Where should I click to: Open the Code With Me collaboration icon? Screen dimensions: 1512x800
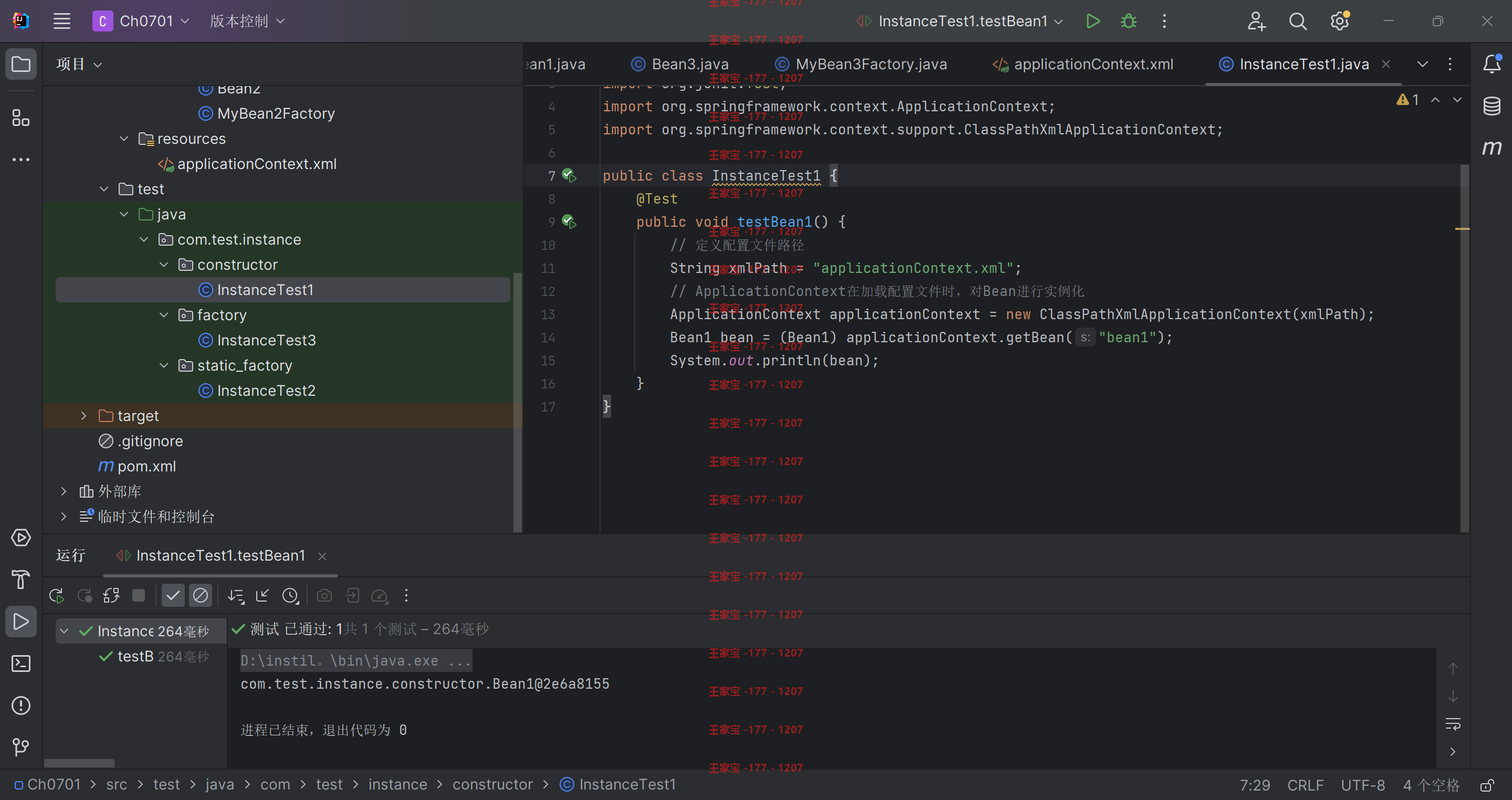click(1256, 21)
